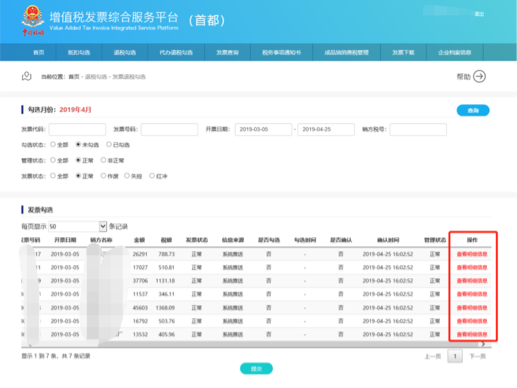View details for the 16792 amount row
Image resolution: width=517 pixels, height=388 pixels.
click(x=472, y=321)
